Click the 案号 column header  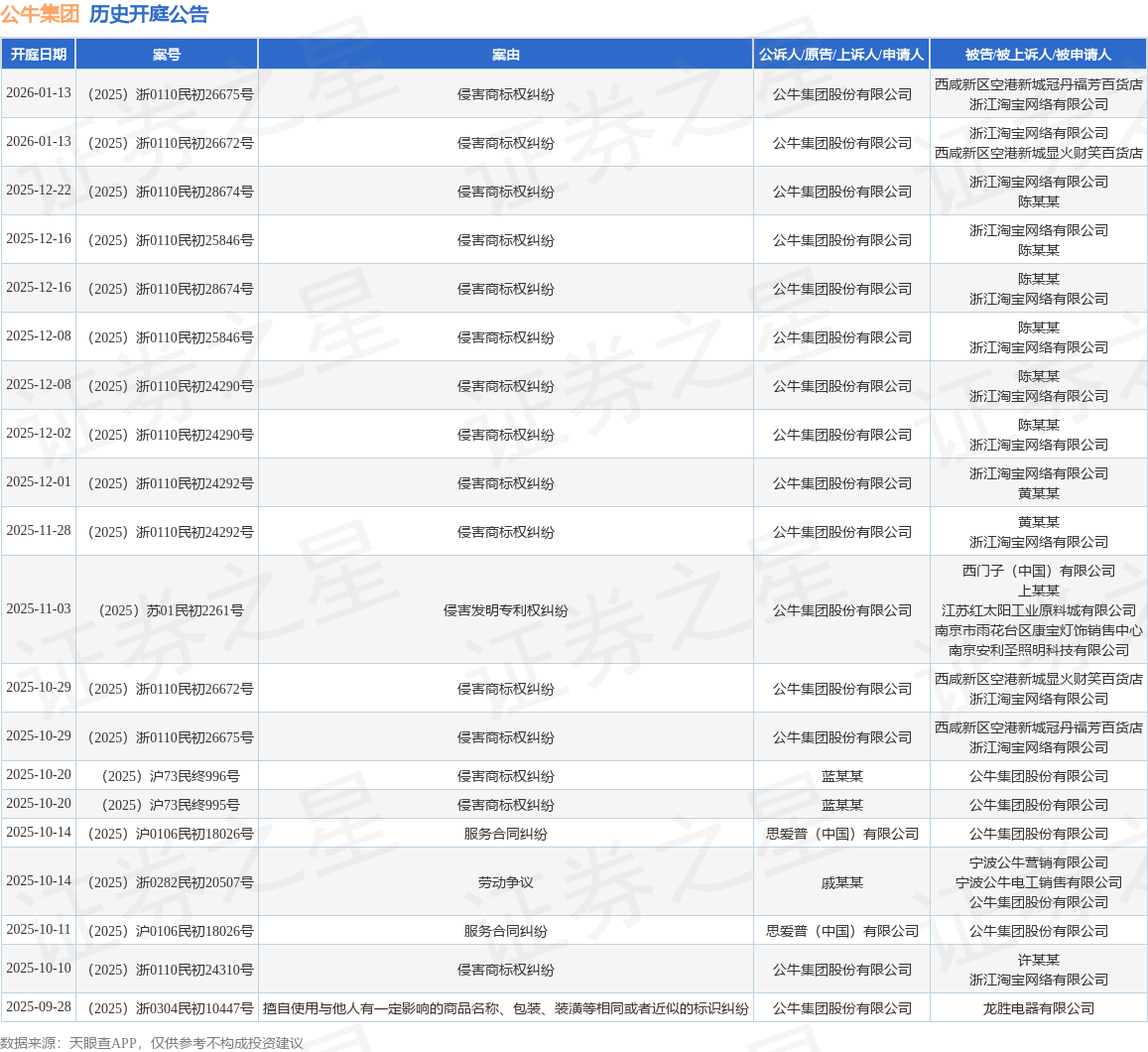167,55
